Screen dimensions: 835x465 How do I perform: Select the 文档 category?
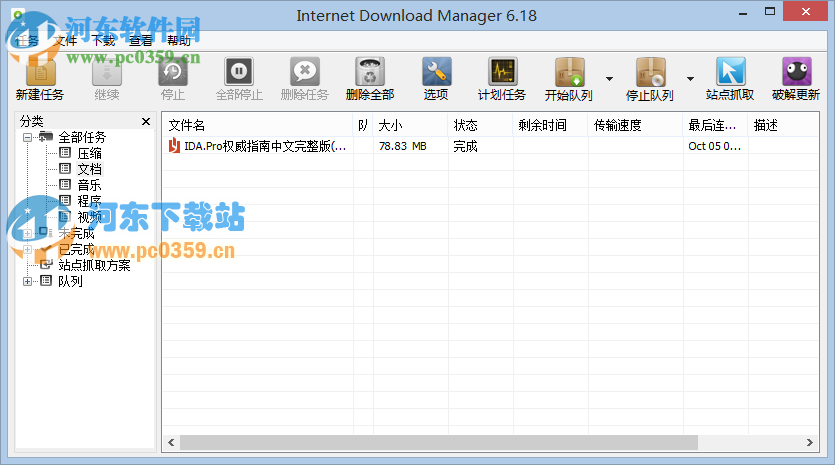coord(89,169)
